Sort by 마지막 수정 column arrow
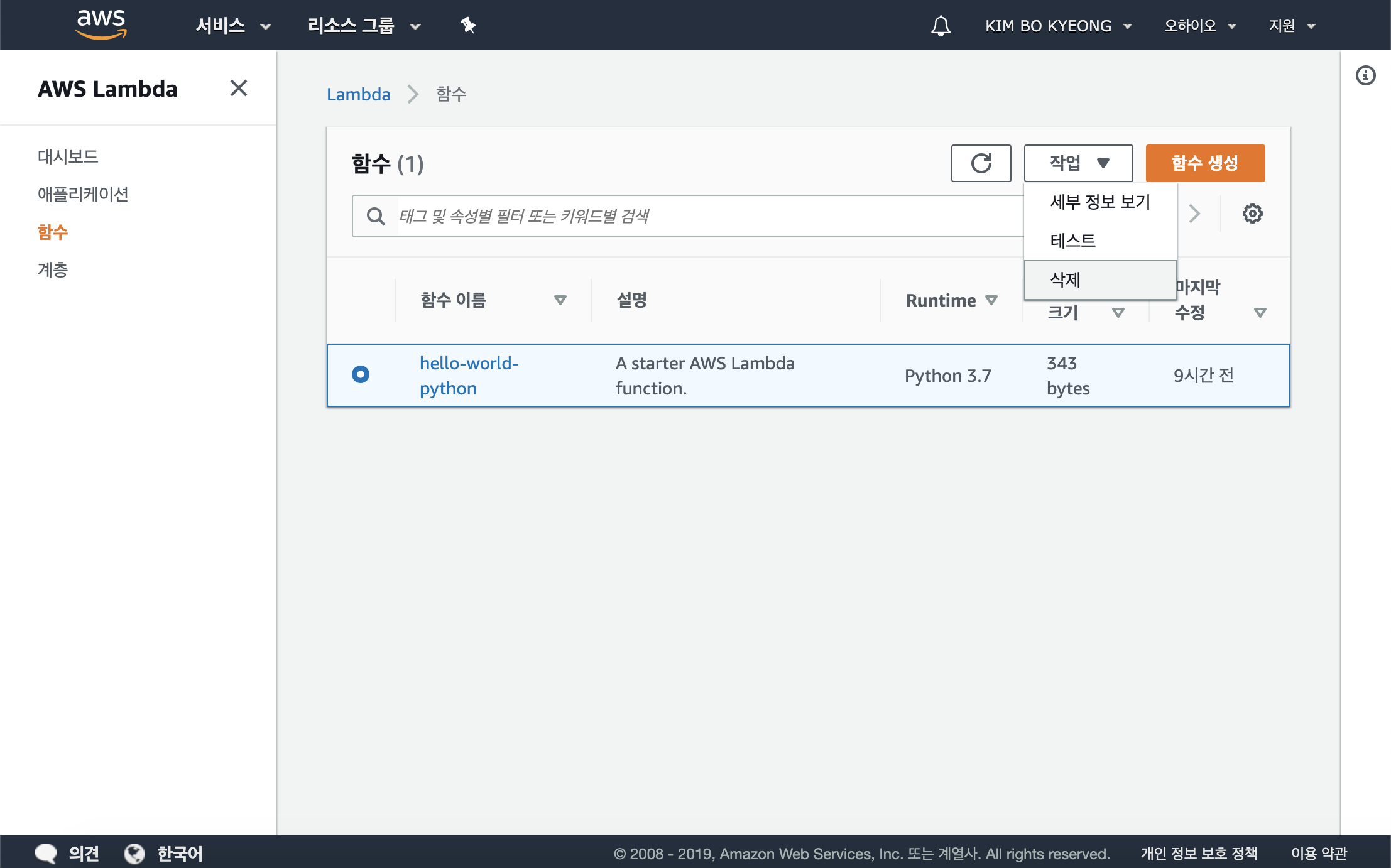1391x868 pixels. pyautogui.click(x=1260, y=312)
